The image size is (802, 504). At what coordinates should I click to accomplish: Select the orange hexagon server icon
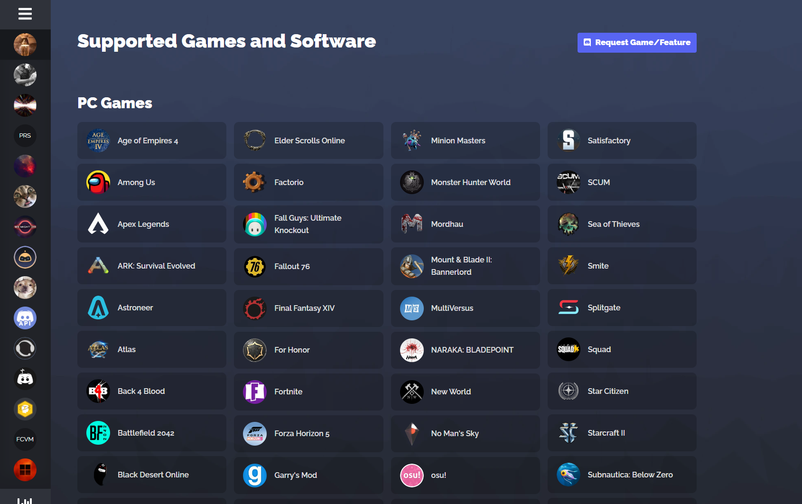coord(25,409)
